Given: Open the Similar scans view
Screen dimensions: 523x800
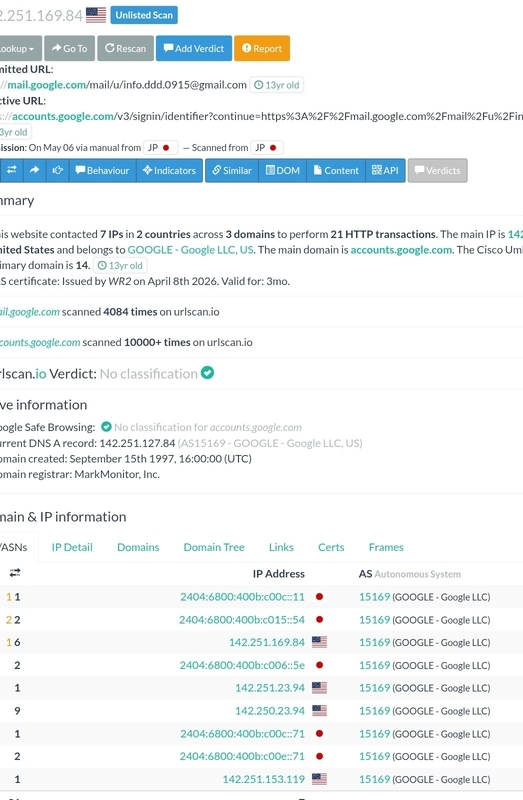Looking at the screenshot, I should click(x=232, y=170).
